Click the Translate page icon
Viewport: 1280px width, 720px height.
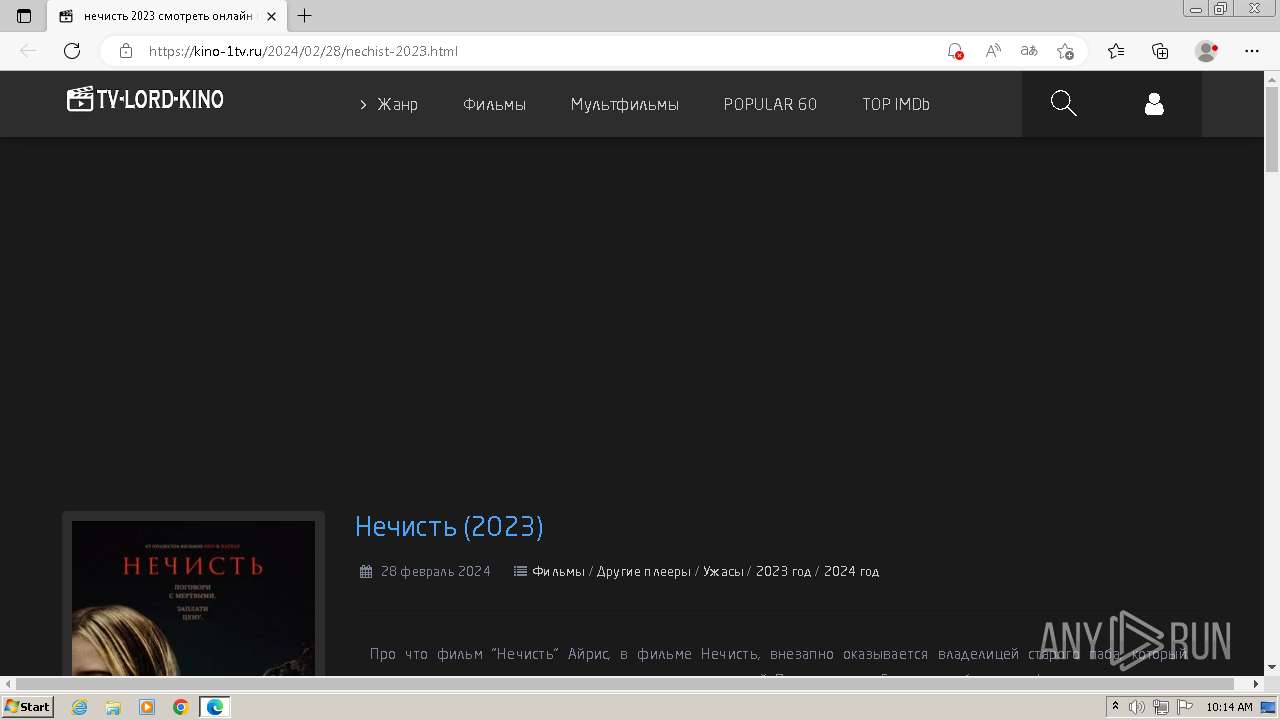click(x=1029, y=51)
